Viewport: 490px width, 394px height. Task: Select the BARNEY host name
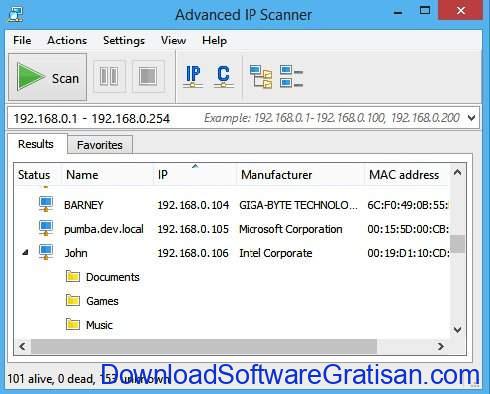point(84,205)
